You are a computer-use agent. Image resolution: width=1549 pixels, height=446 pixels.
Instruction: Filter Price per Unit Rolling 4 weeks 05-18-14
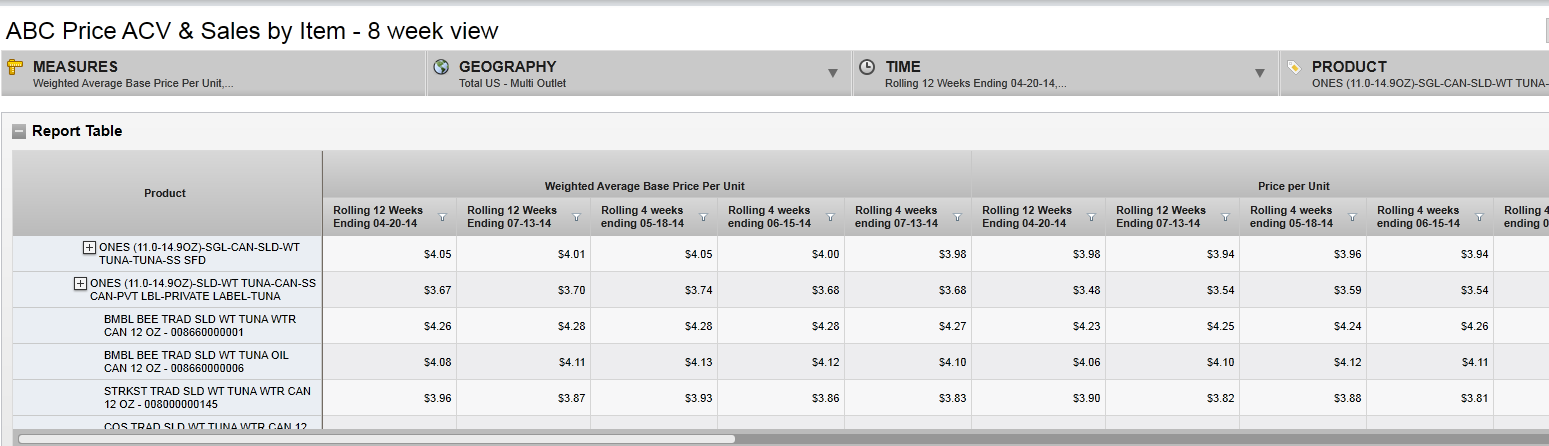pos(1352,217)
